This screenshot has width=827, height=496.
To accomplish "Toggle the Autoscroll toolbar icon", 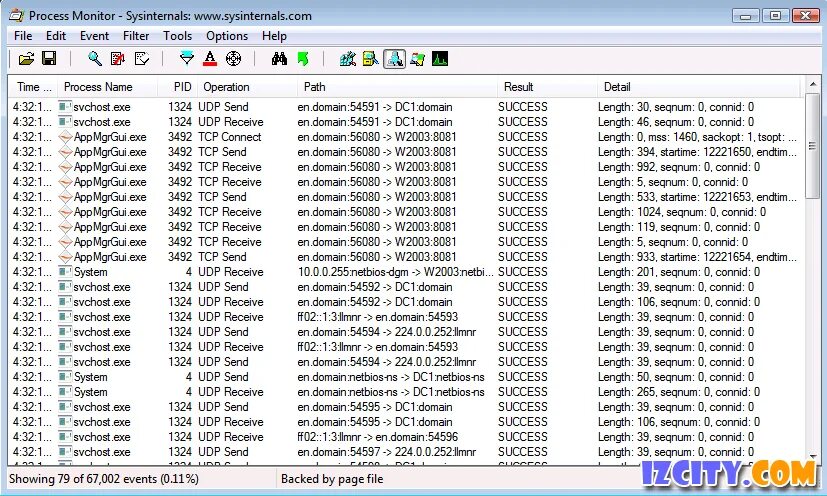I will click(118, 59).
